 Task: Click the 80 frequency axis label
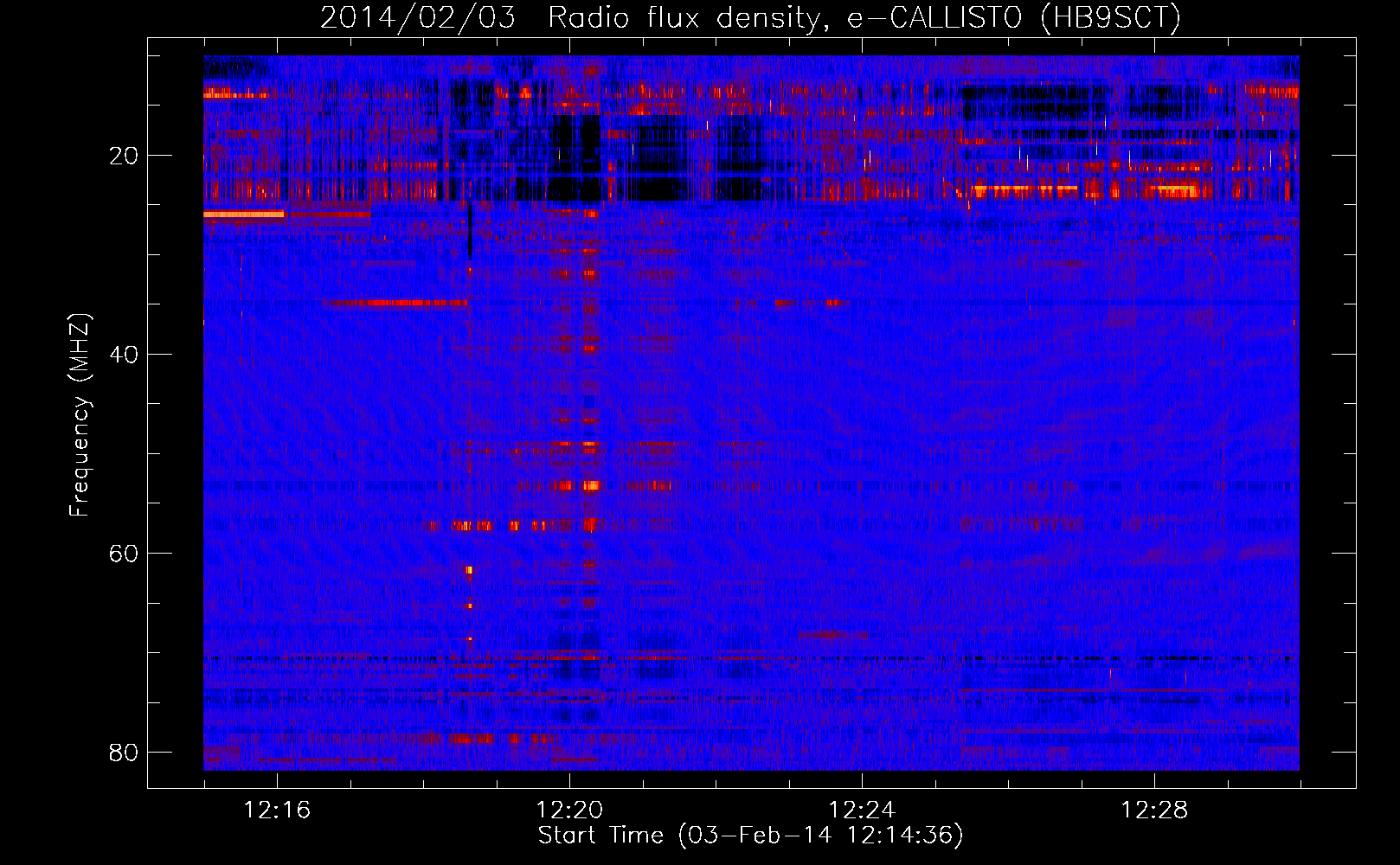[124, 753]
